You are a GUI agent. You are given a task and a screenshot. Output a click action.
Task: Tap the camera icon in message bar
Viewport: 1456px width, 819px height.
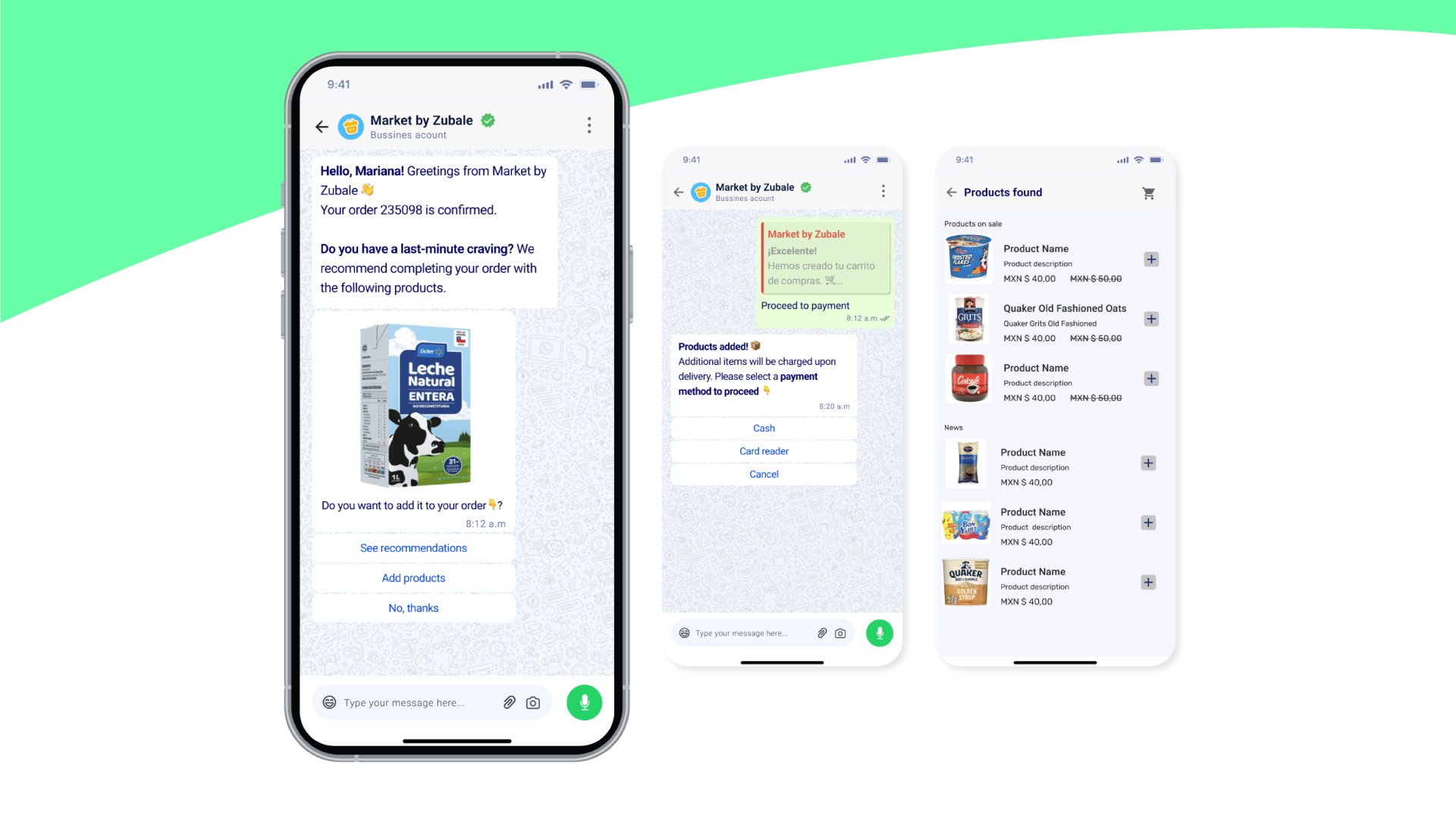point(535,703)
